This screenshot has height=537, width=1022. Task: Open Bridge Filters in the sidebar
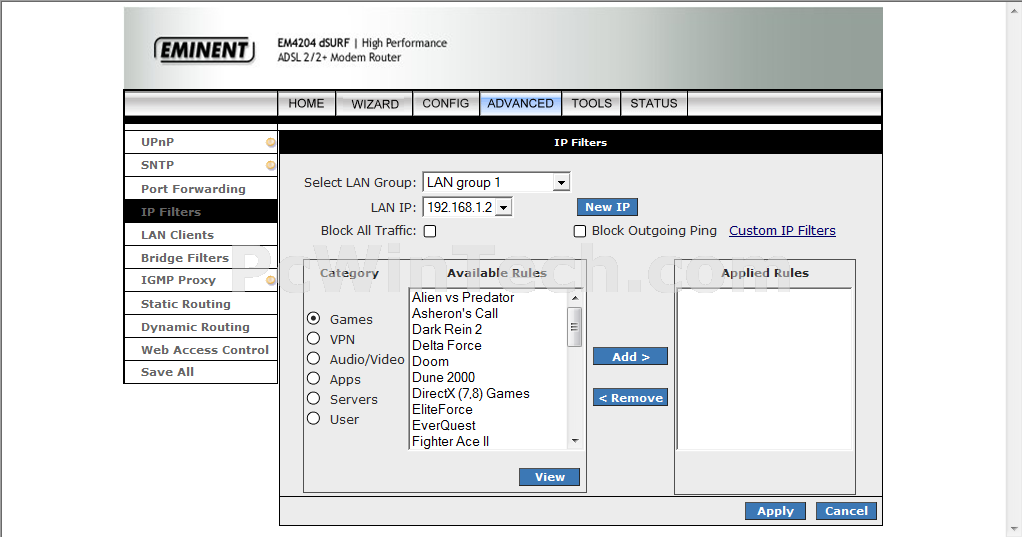[x=201, y=257]
